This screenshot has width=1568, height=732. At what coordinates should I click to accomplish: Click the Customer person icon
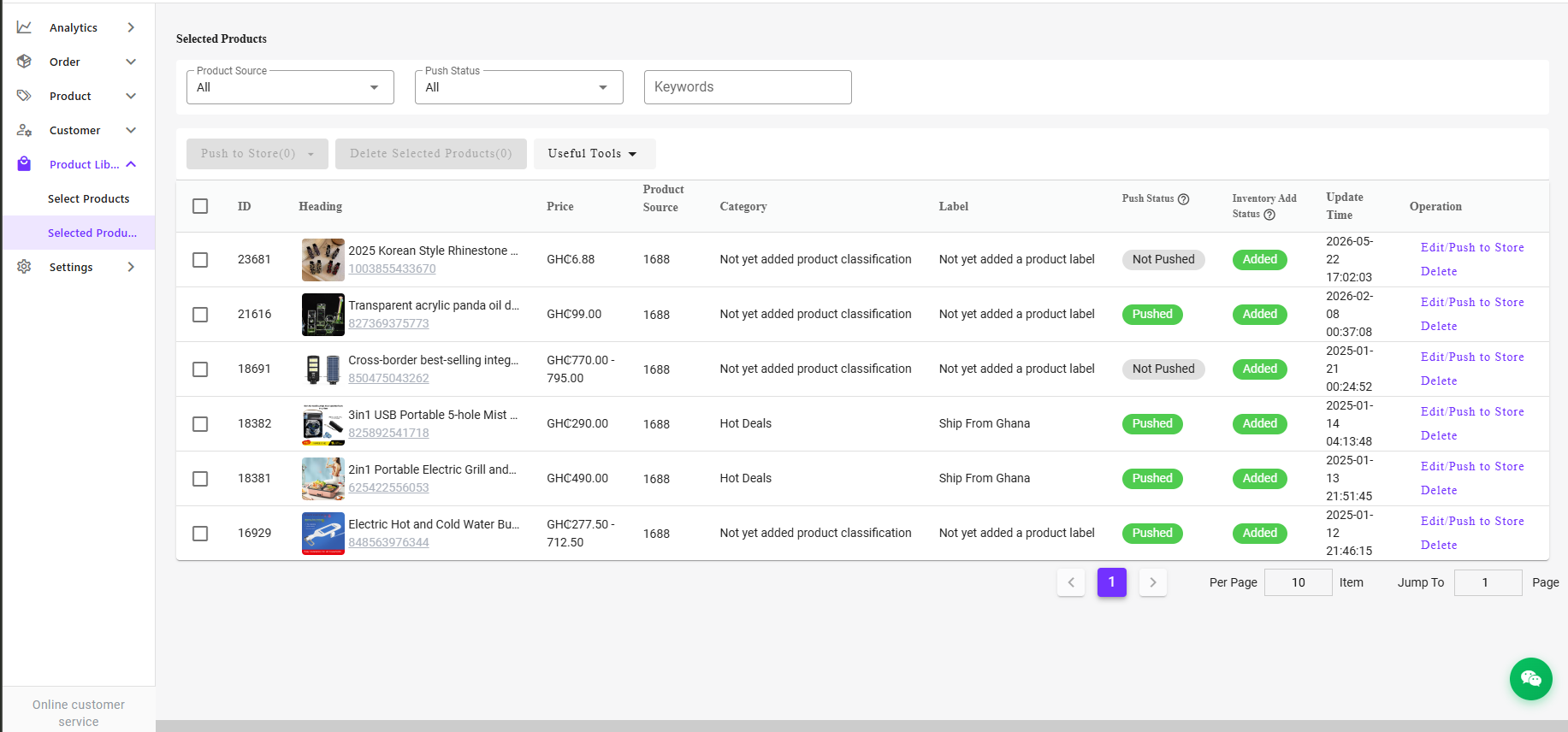pyautogui.click(x=24, y=130)
